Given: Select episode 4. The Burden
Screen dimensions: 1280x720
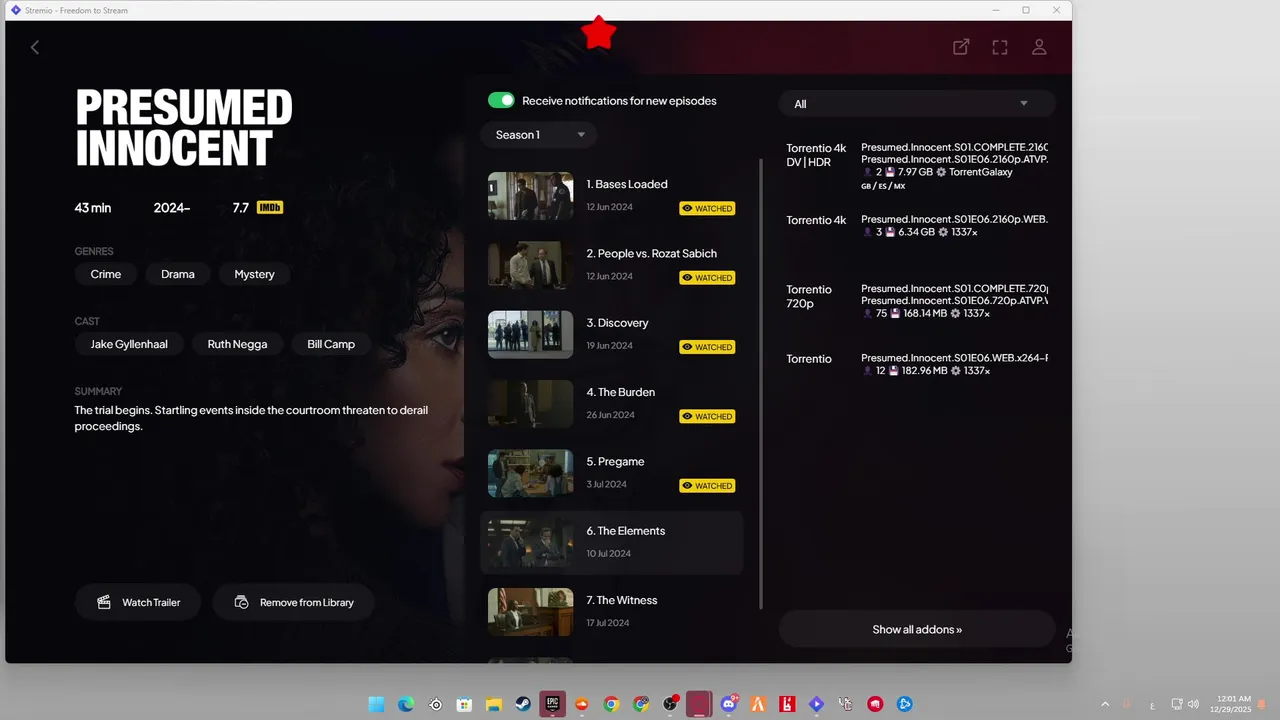Looking at the screenshot, I should pyautogui.click(x=612, y=404).
